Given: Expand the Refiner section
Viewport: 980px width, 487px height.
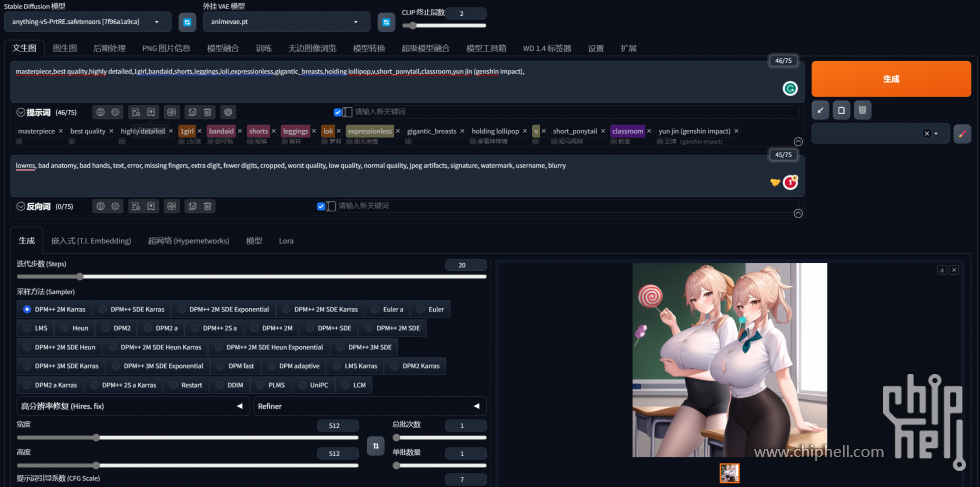Looking at the screenshot, I should tap(369, 406).
